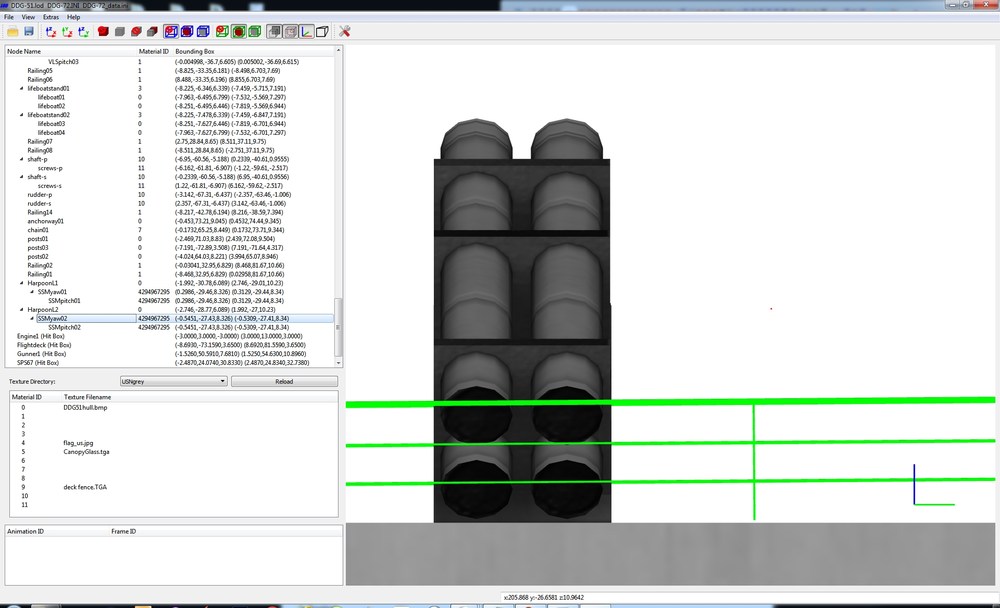Viewport: 1000px width, 608px height.
Task: Collapse the HarpoonL1 tree node
Action: (x=22, y=283)
